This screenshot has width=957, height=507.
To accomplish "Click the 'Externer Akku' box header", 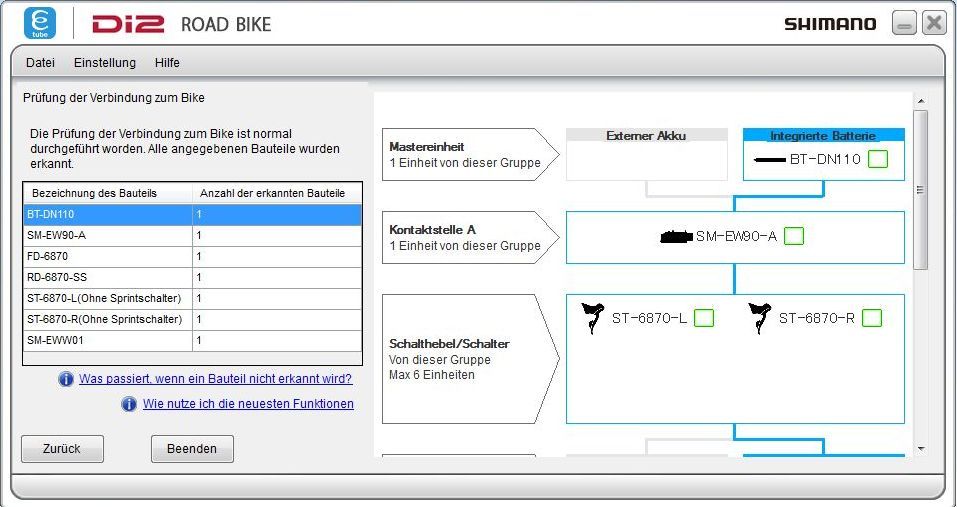I will 647,135.
